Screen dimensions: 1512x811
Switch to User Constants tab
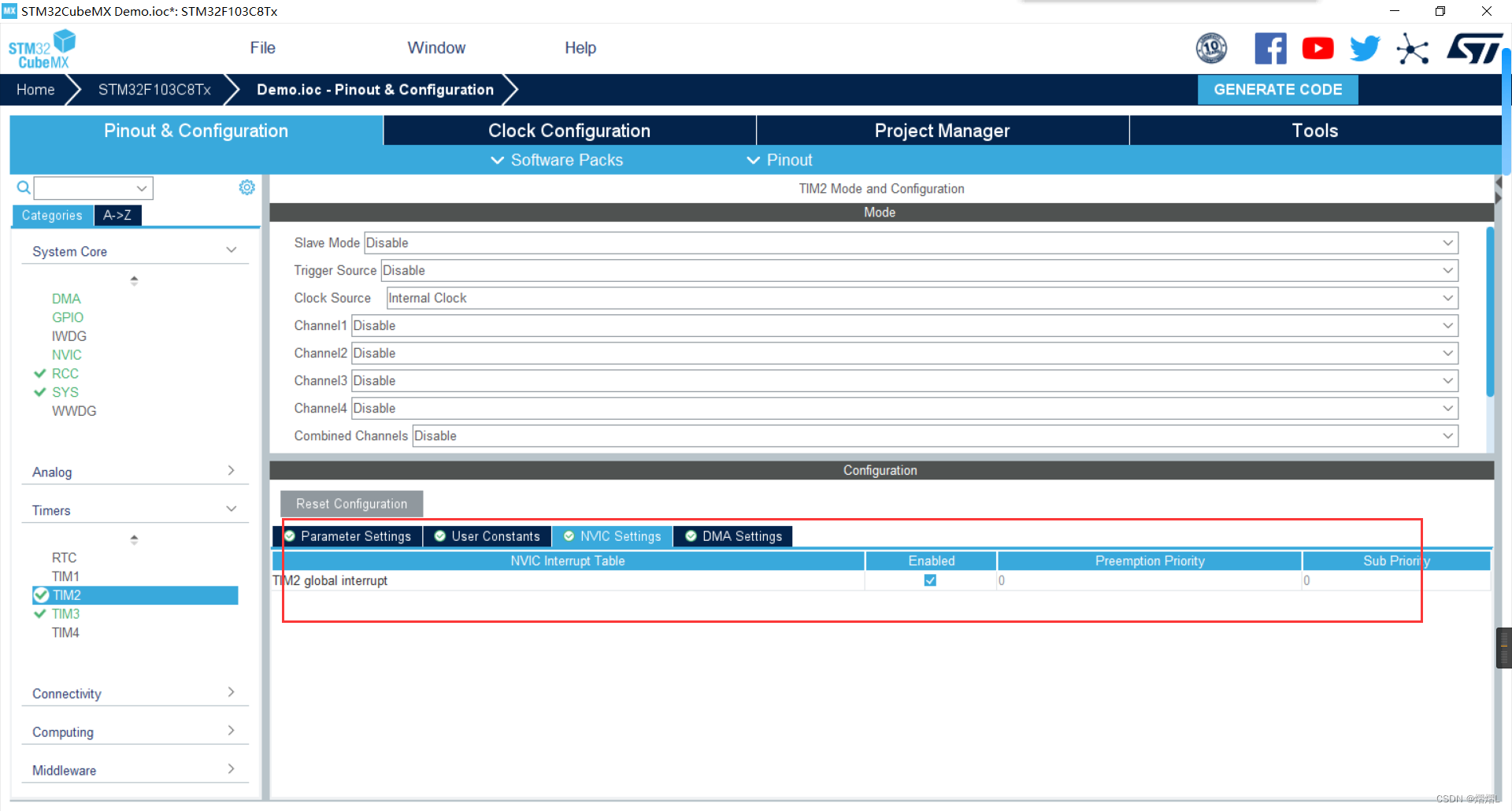click(x=487, y=536)
